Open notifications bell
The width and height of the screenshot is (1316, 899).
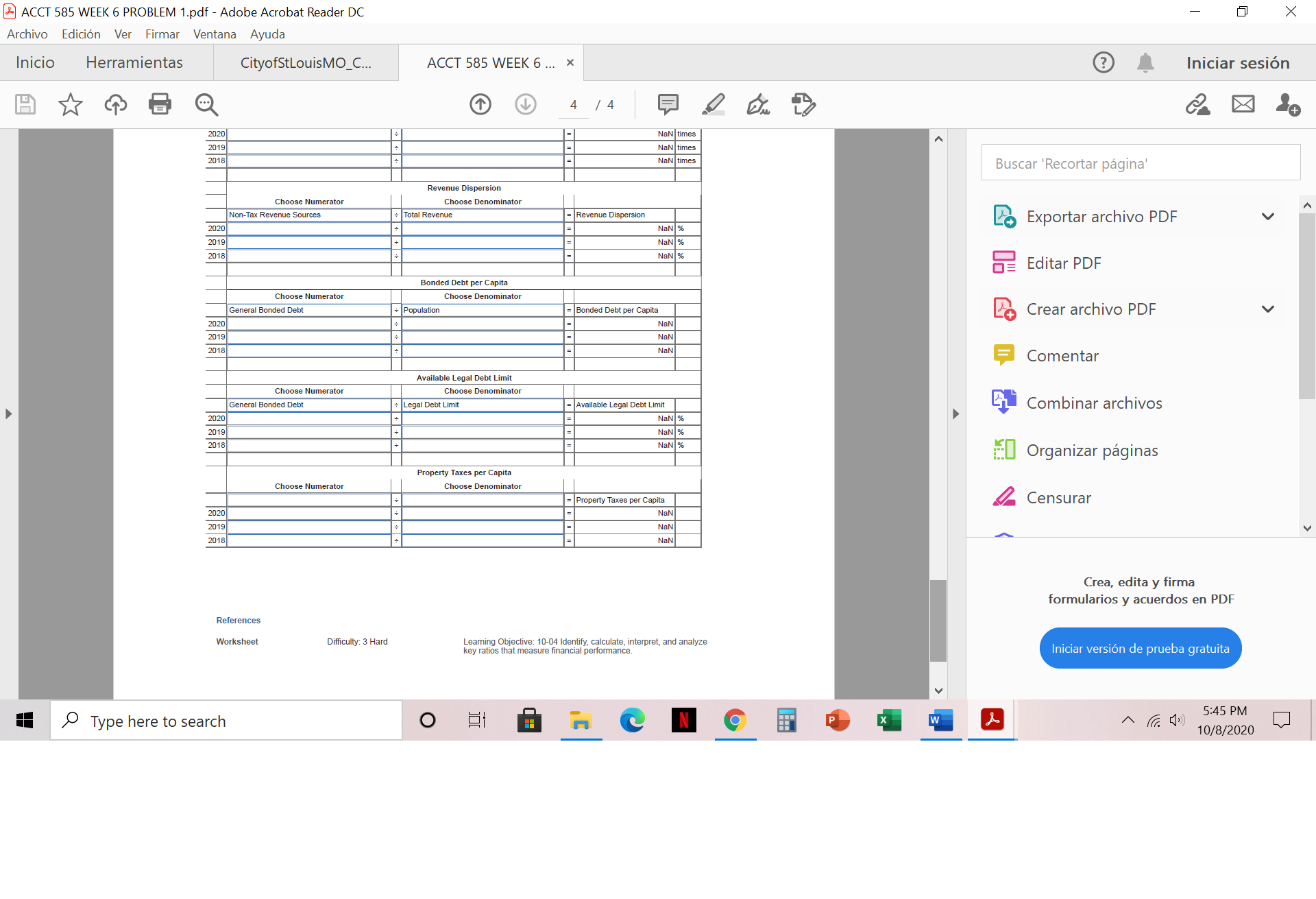[1145, 62]
